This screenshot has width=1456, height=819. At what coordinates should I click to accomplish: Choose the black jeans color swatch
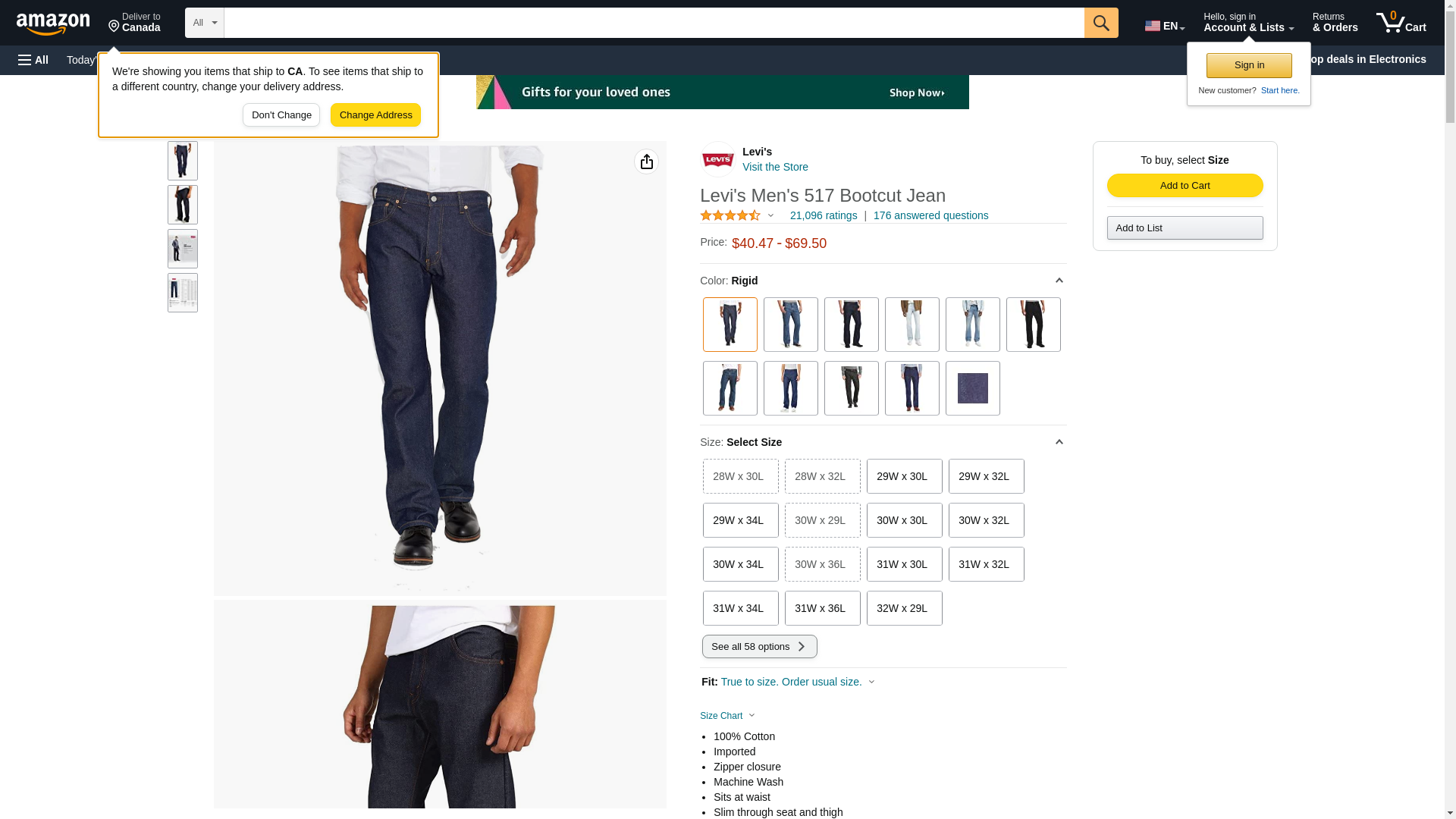[1033, 325]
